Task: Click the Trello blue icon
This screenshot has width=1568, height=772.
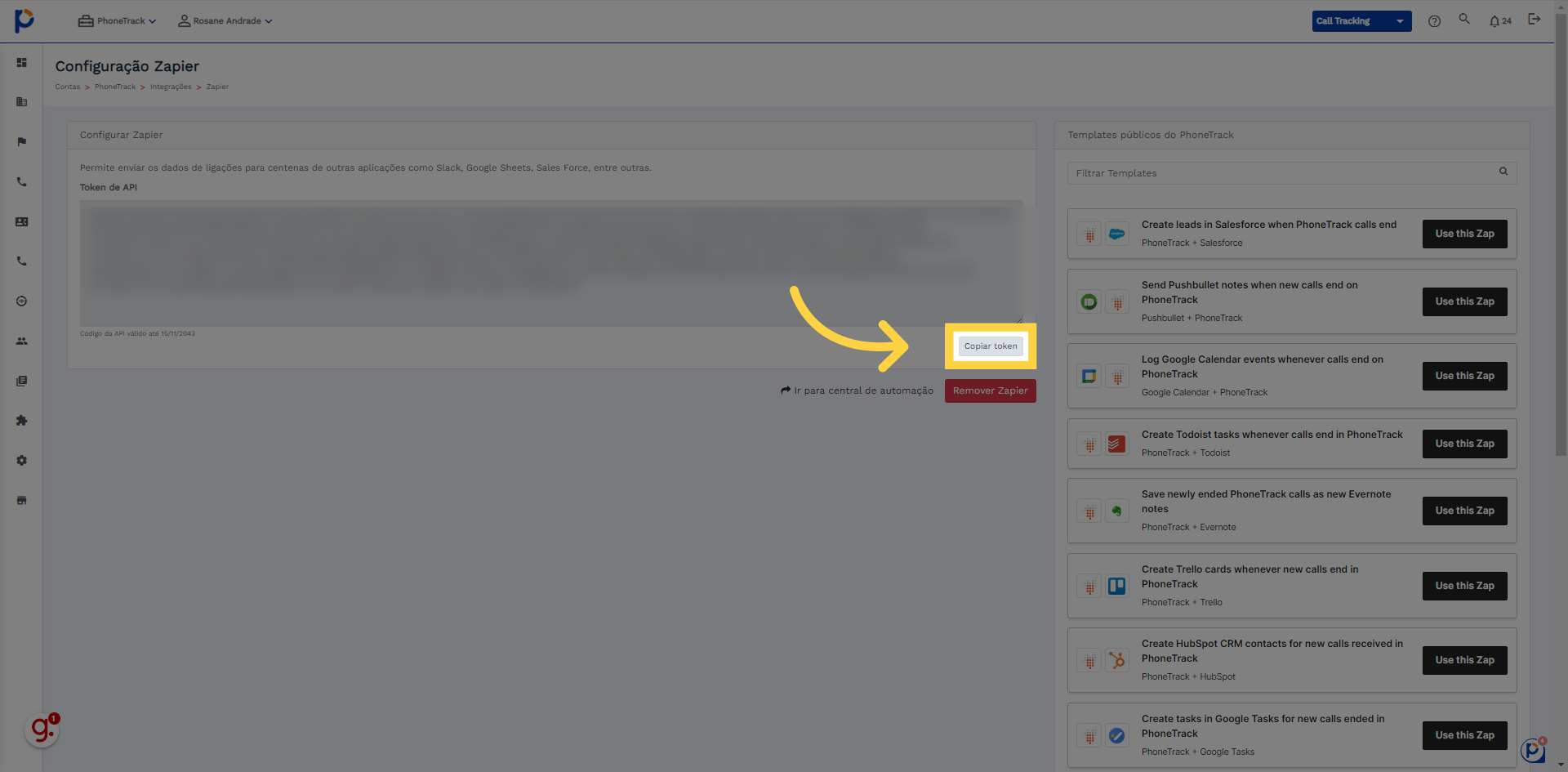Action: coord(1116,587)
